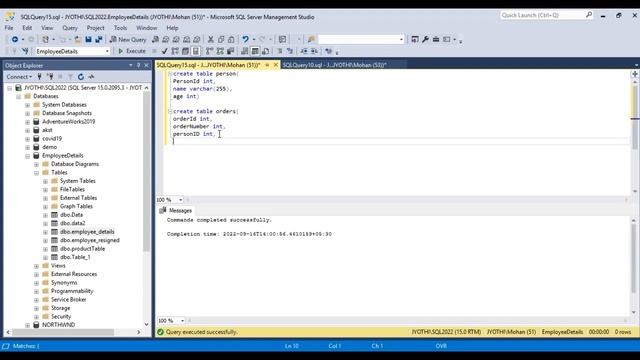Click the wrench Properties icon in toolbar

(425, 39)
